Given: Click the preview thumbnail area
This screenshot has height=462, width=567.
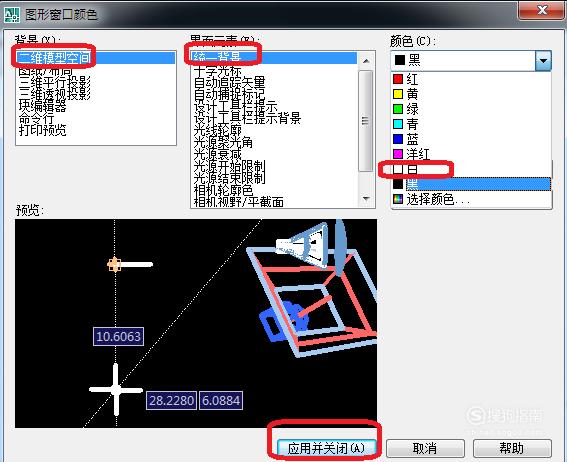Looking at the screenshot, I should pyautogui.click(x=196, y=323).
